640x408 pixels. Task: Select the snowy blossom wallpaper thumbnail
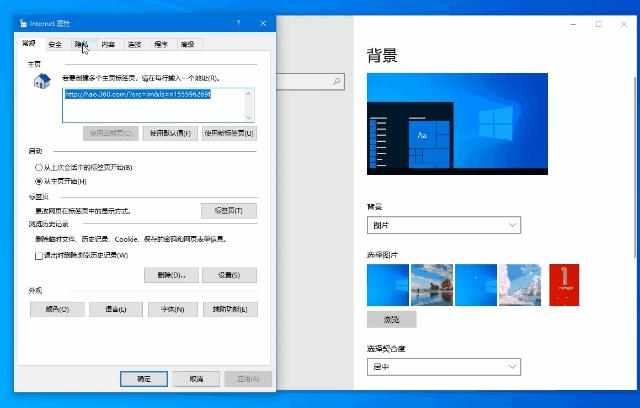coord(520,285)
